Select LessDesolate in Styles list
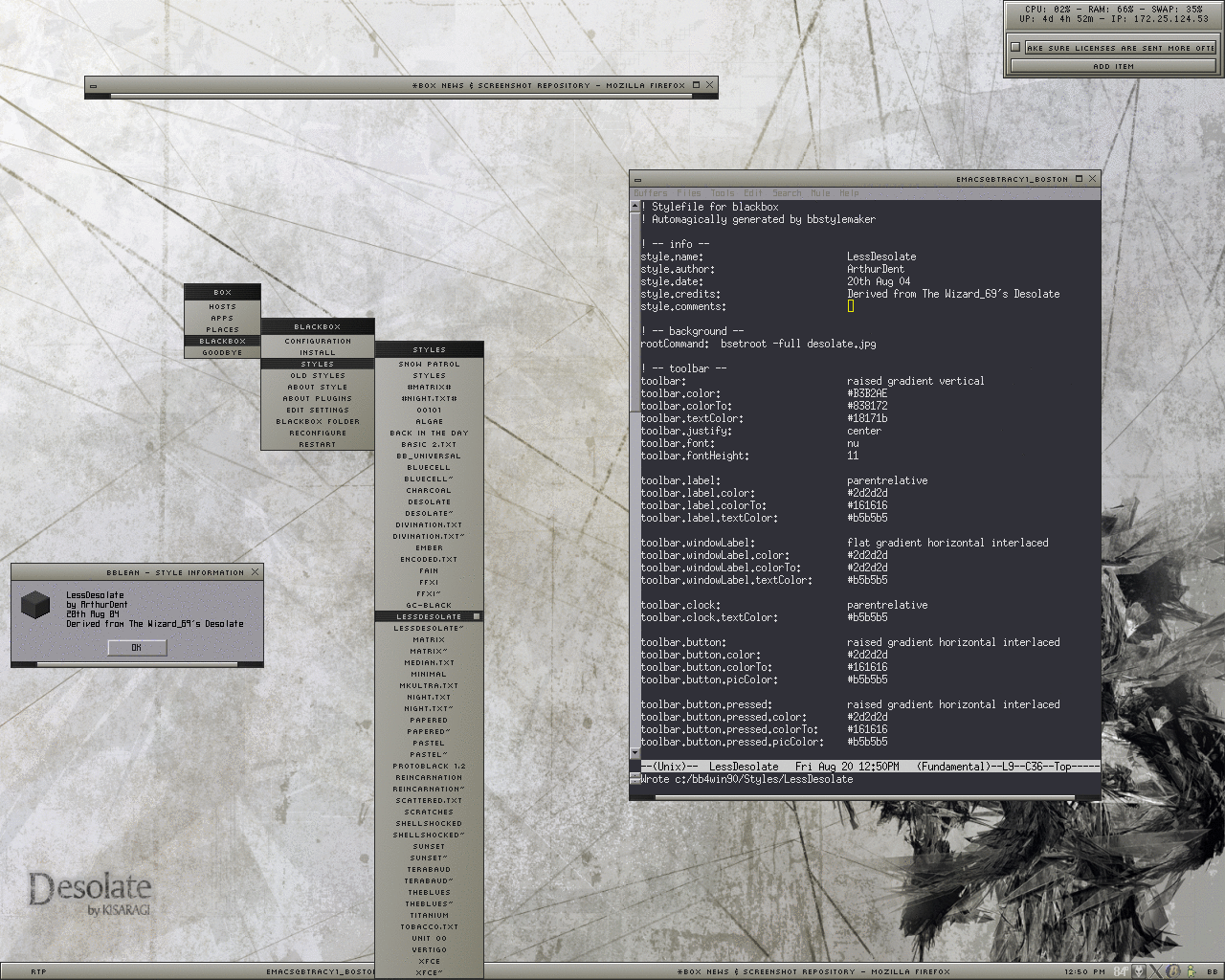The height and width of the screenshot is (980, 1225). coord(429,616)
